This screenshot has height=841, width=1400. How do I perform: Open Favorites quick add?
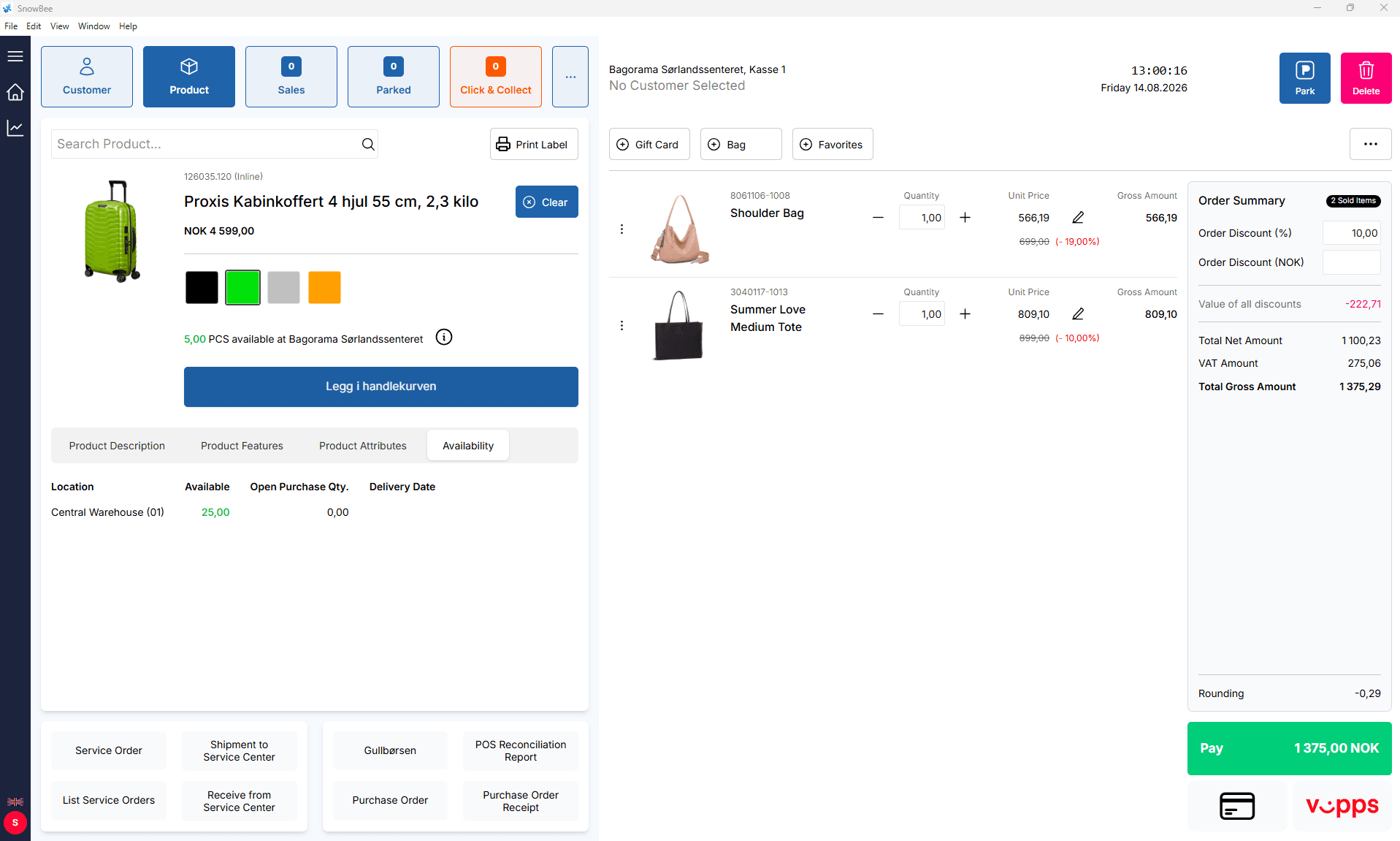coord(833,144)
